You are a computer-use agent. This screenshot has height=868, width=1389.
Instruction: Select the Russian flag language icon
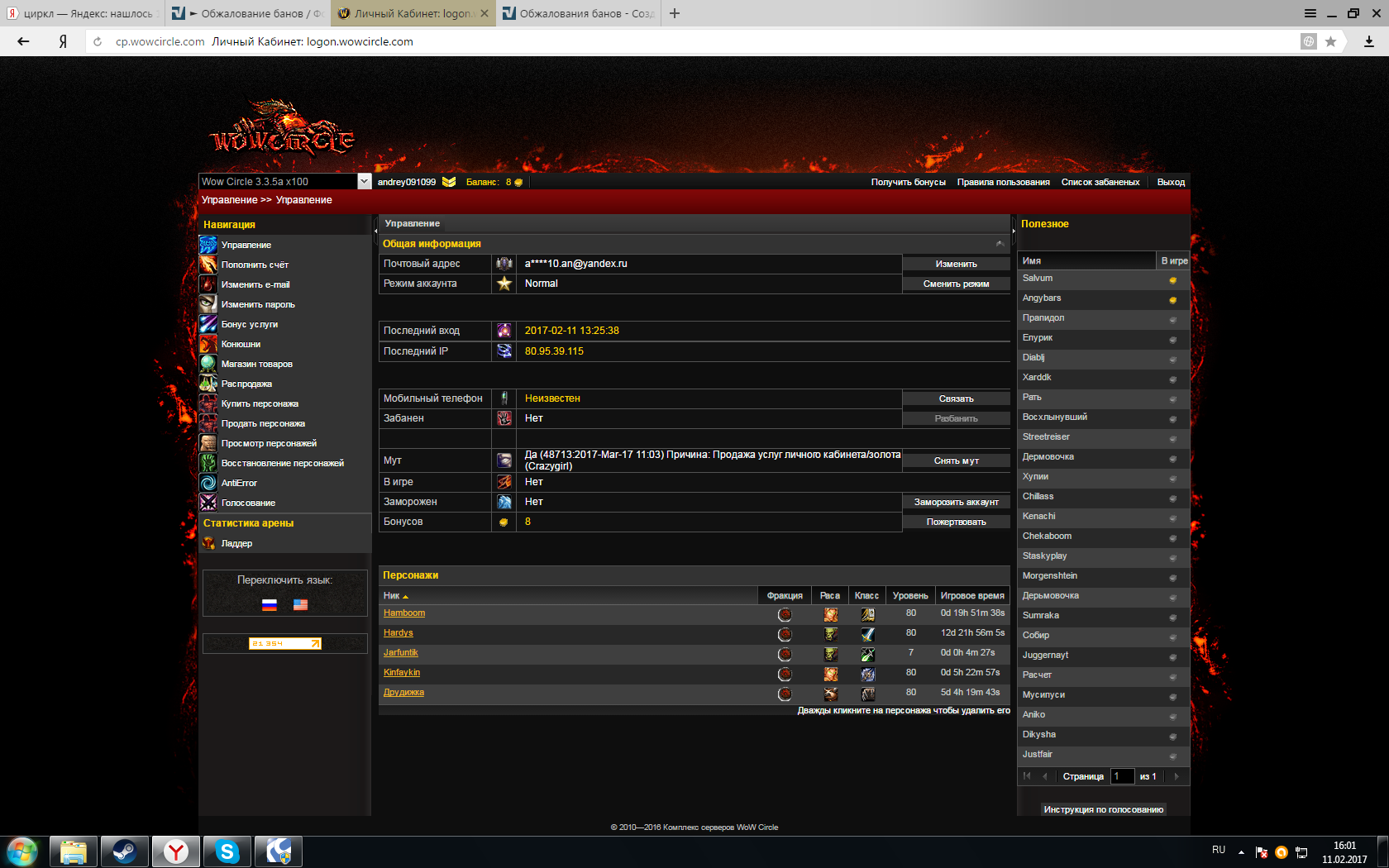[x=270, y=604]
